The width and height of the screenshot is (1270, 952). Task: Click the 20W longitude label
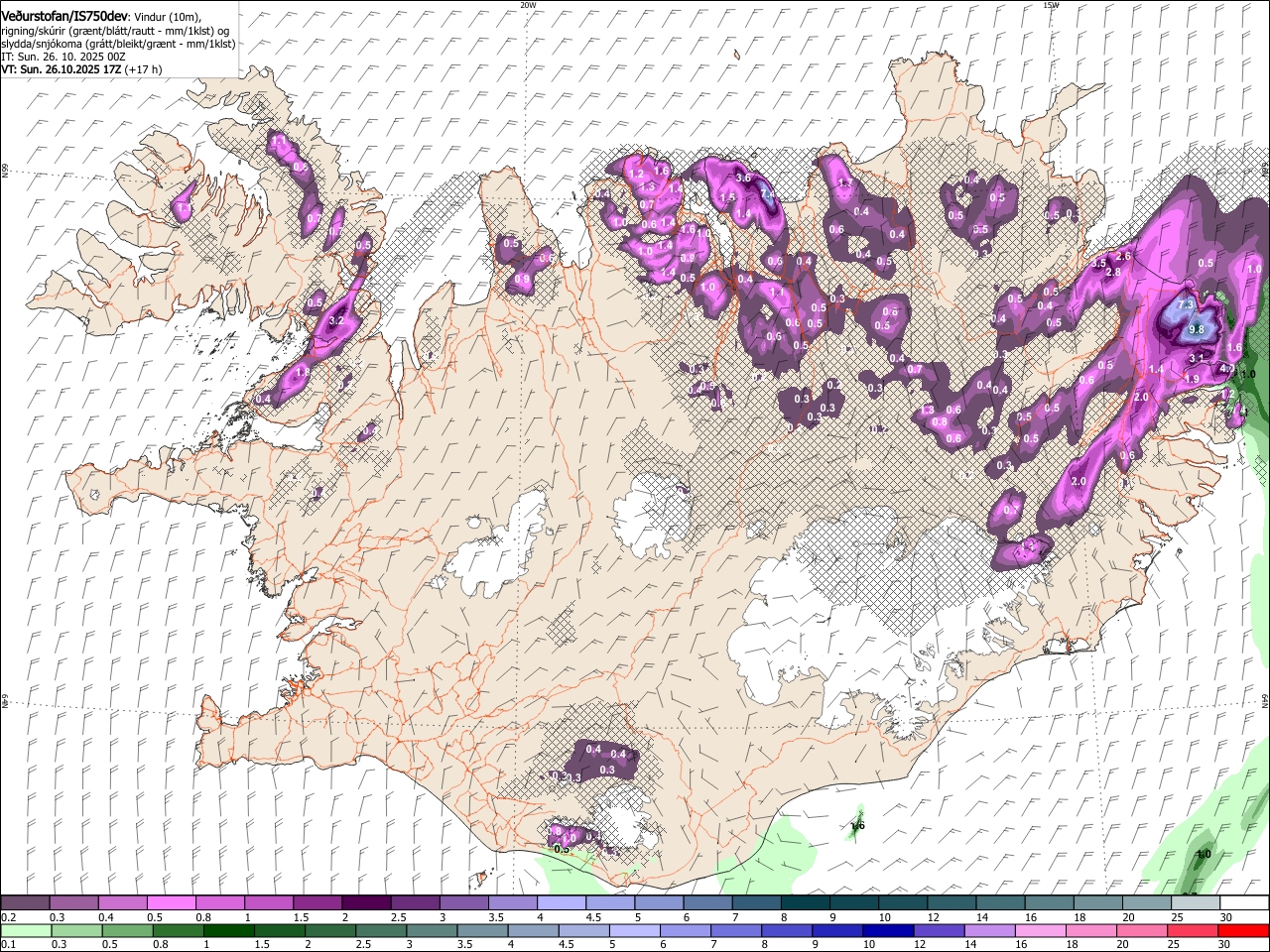tap(528, 5)
